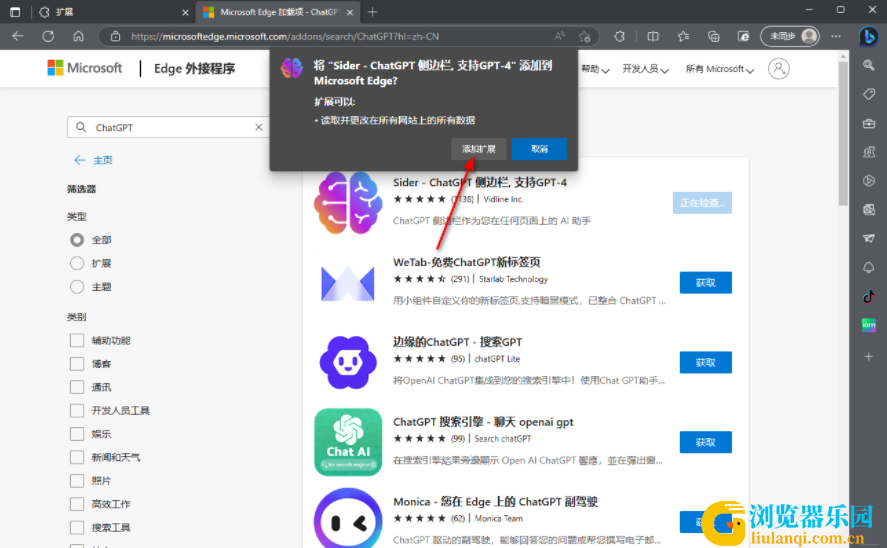
Task: Open a new browser tab
Action: coord(372,12)
